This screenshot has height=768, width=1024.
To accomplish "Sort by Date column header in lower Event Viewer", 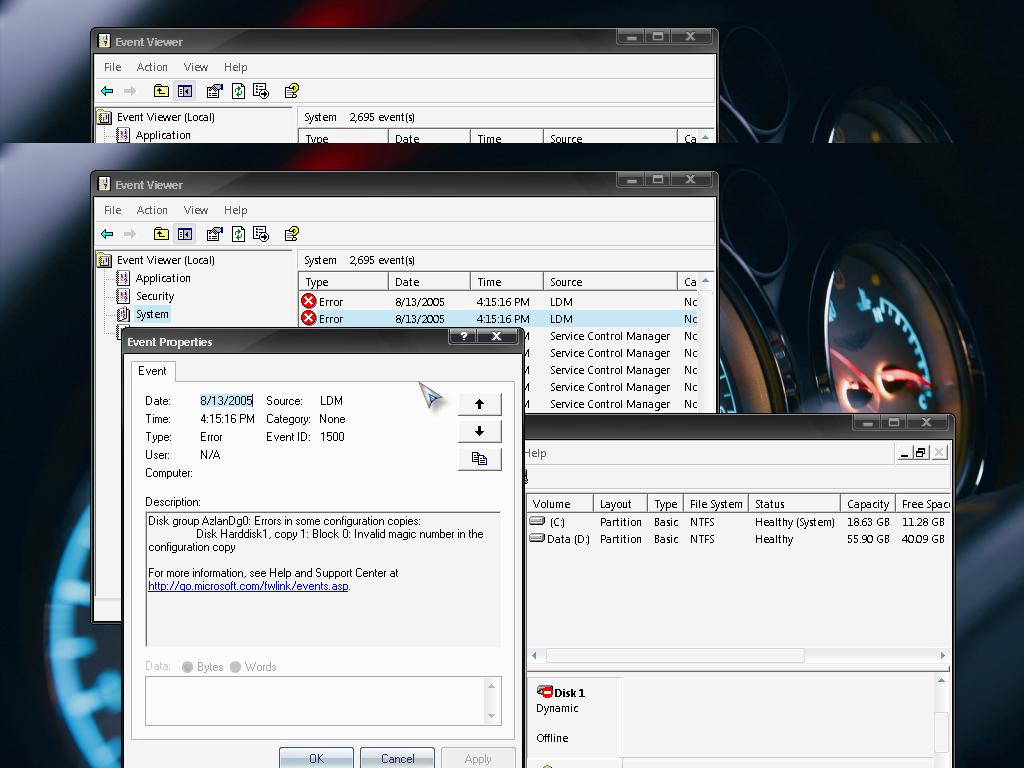I will pos(429,282).
